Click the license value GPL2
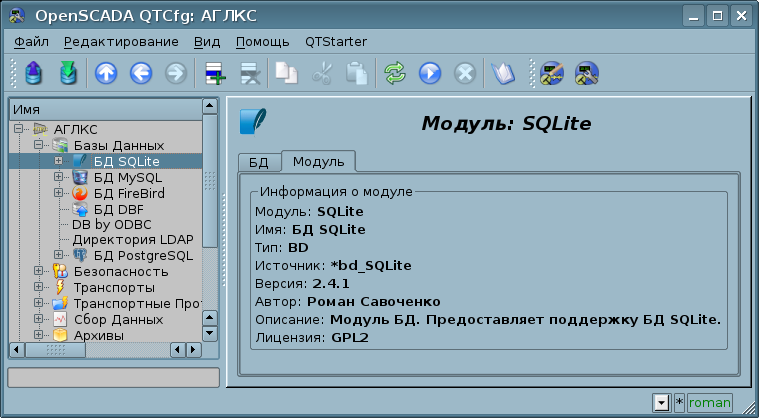Screen dimensions: 759x418 (350, 338)
